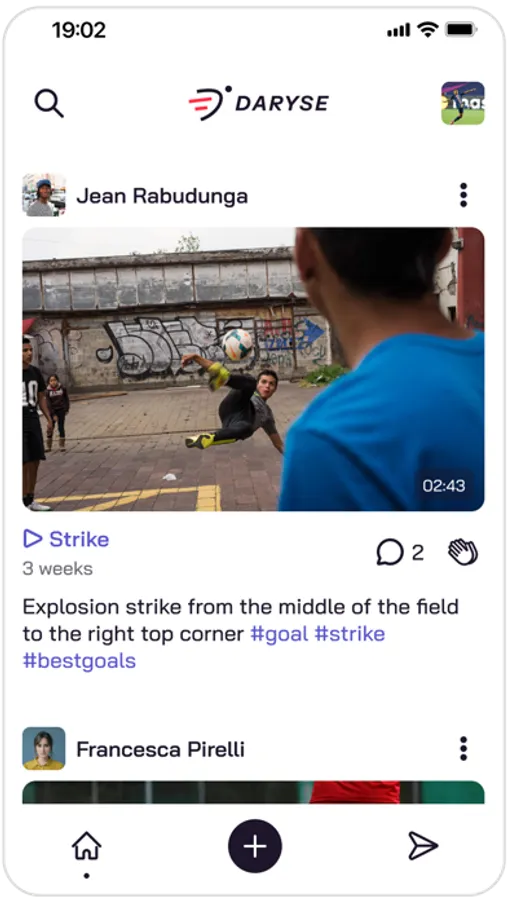Open Francesca Pirelli's avatar picture
Screen dimensions: 507x900
(x=44, y=748)
